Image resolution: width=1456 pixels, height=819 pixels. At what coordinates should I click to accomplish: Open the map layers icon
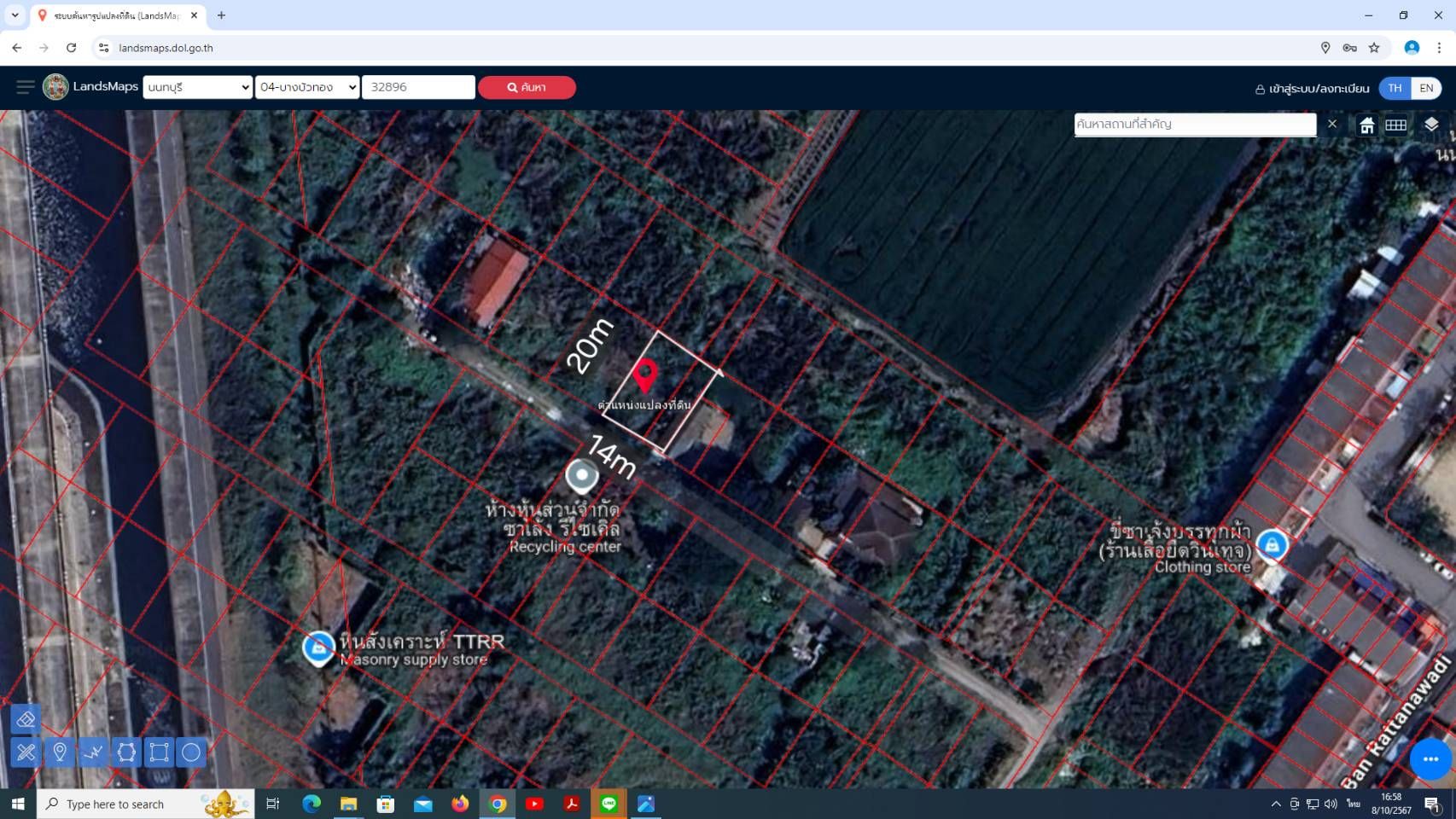(1431, 125)
